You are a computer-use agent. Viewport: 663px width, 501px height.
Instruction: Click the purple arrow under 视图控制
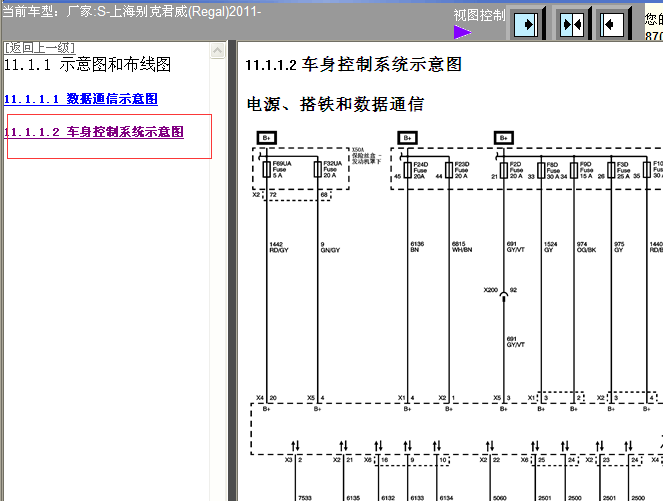[x=462, y=32]
